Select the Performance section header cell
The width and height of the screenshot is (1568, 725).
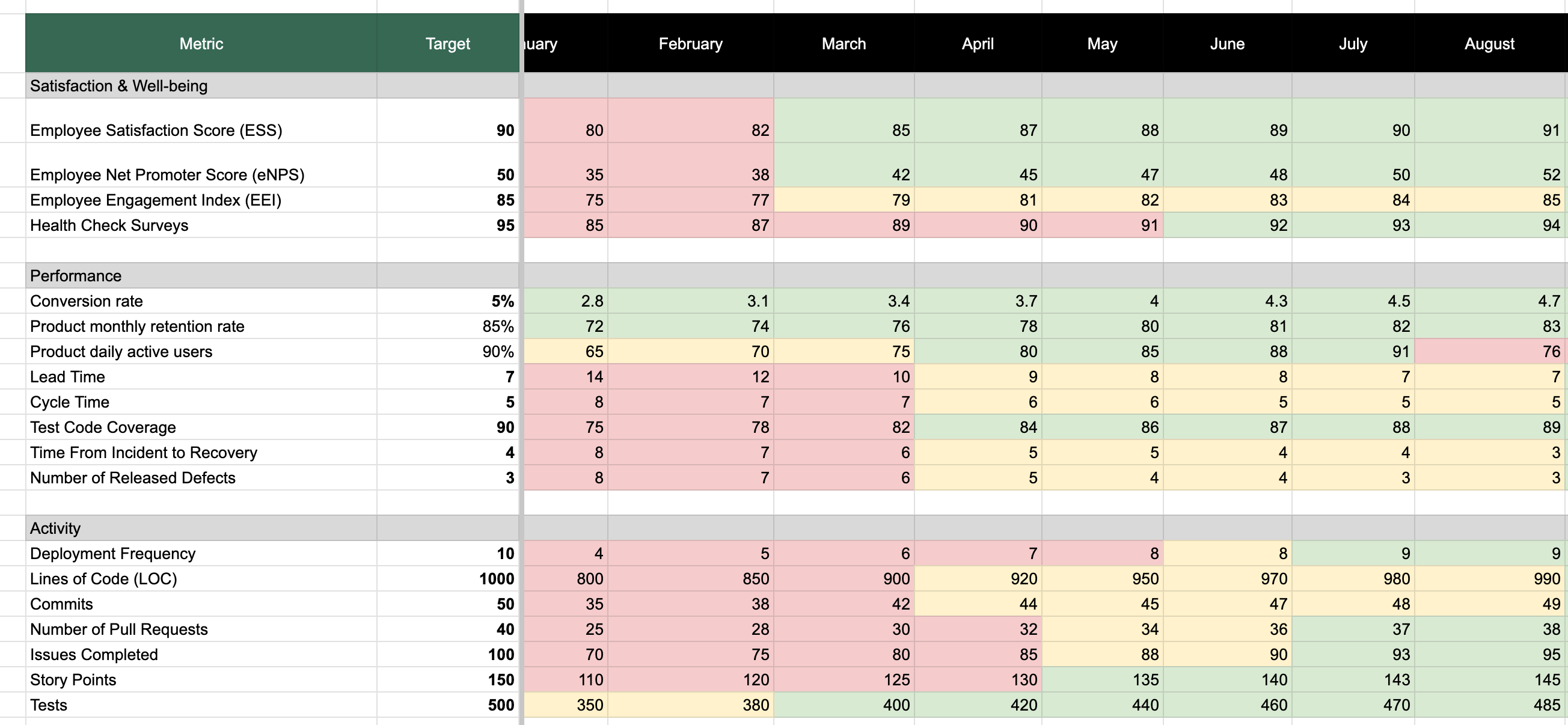point(201,276)
